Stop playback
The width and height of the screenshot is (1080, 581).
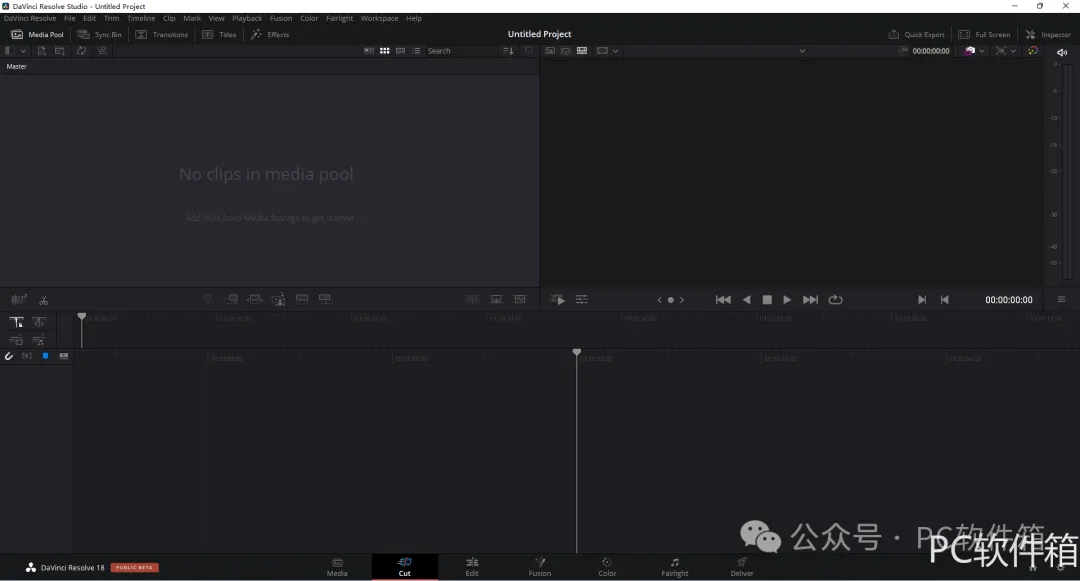[x=767, y=299]
